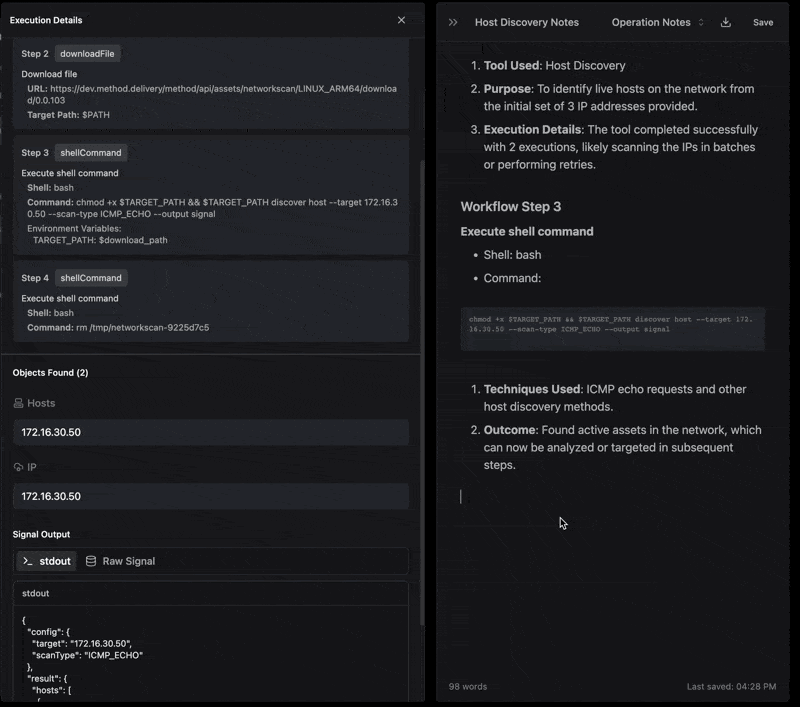Place cursor on empty line below Outcome
Screen dimensions: 800x707
(600, 497)
